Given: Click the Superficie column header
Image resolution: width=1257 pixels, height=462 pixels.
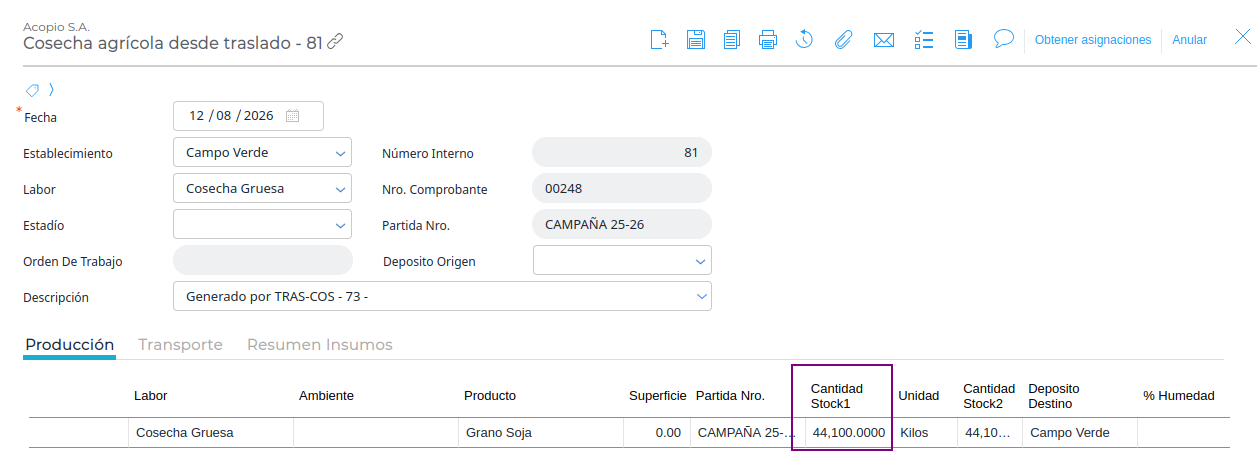Looking at the screenshot, I should pyautogui.click(x=658, y=396).
